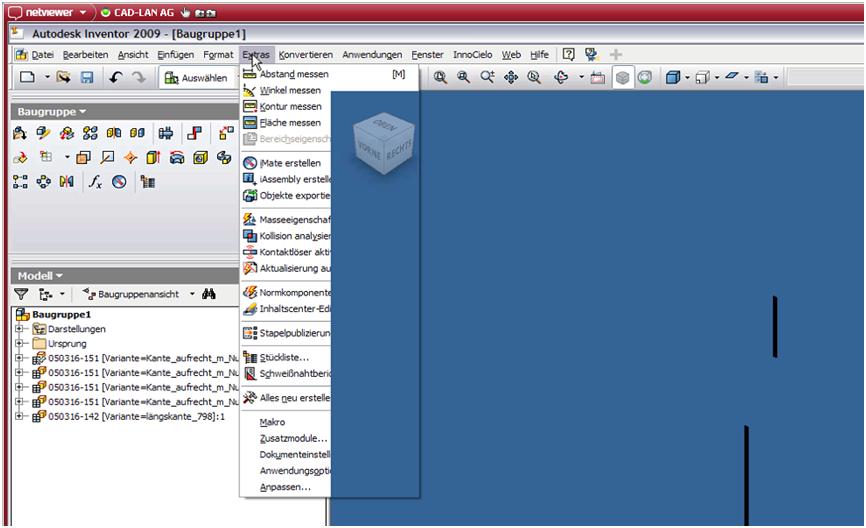The image size is (866, 528).
Task: Click the New document icon
Action: pos(27,77)
